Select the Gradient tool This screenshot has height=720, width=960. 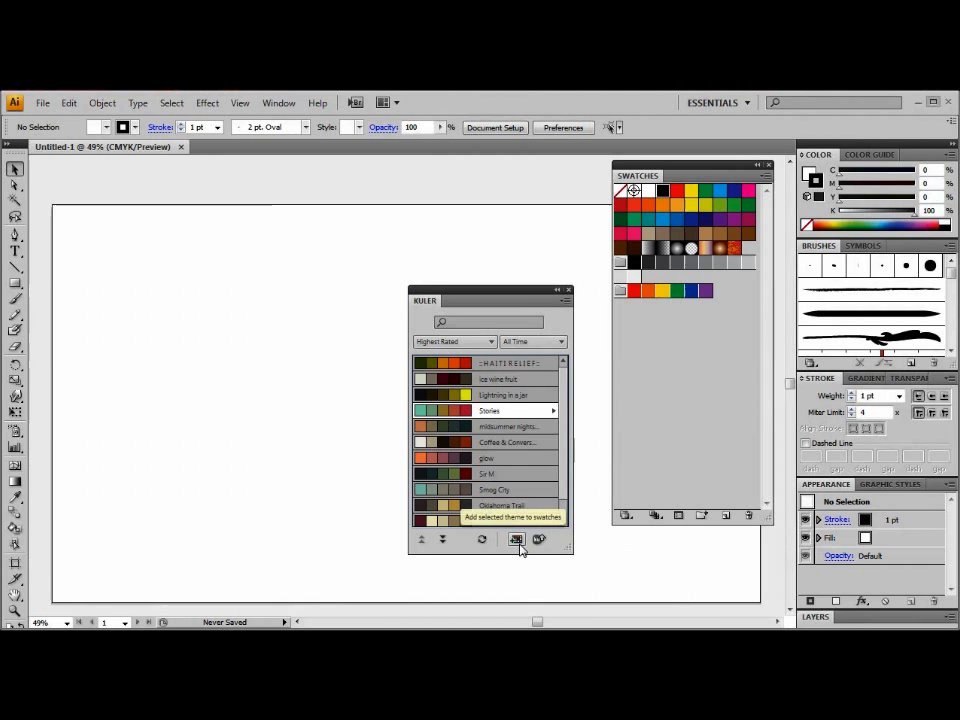tap(15, 481)
